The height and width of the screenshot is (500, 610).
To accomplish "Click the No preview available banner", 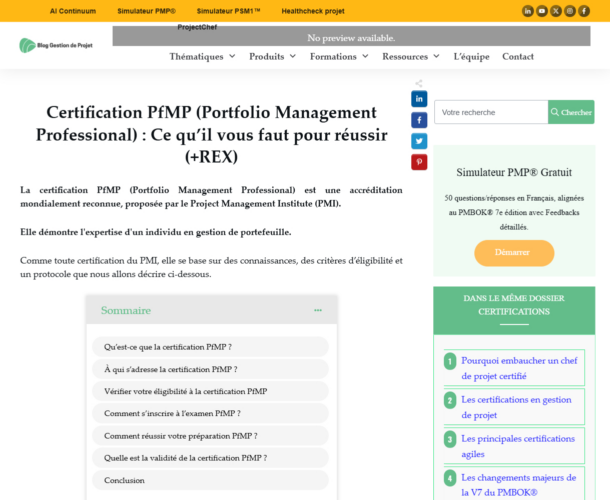I will pyautogui.click(x=351, y=36).
